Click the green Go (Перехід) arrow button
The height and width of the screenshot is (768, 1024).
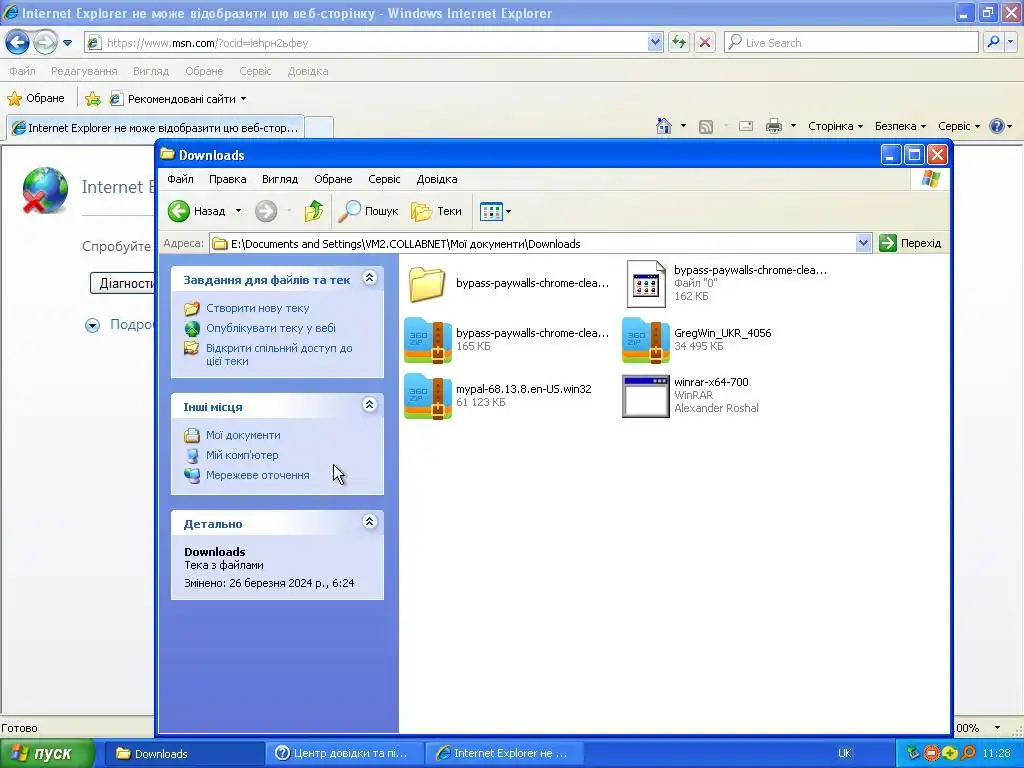pos(888,243)
